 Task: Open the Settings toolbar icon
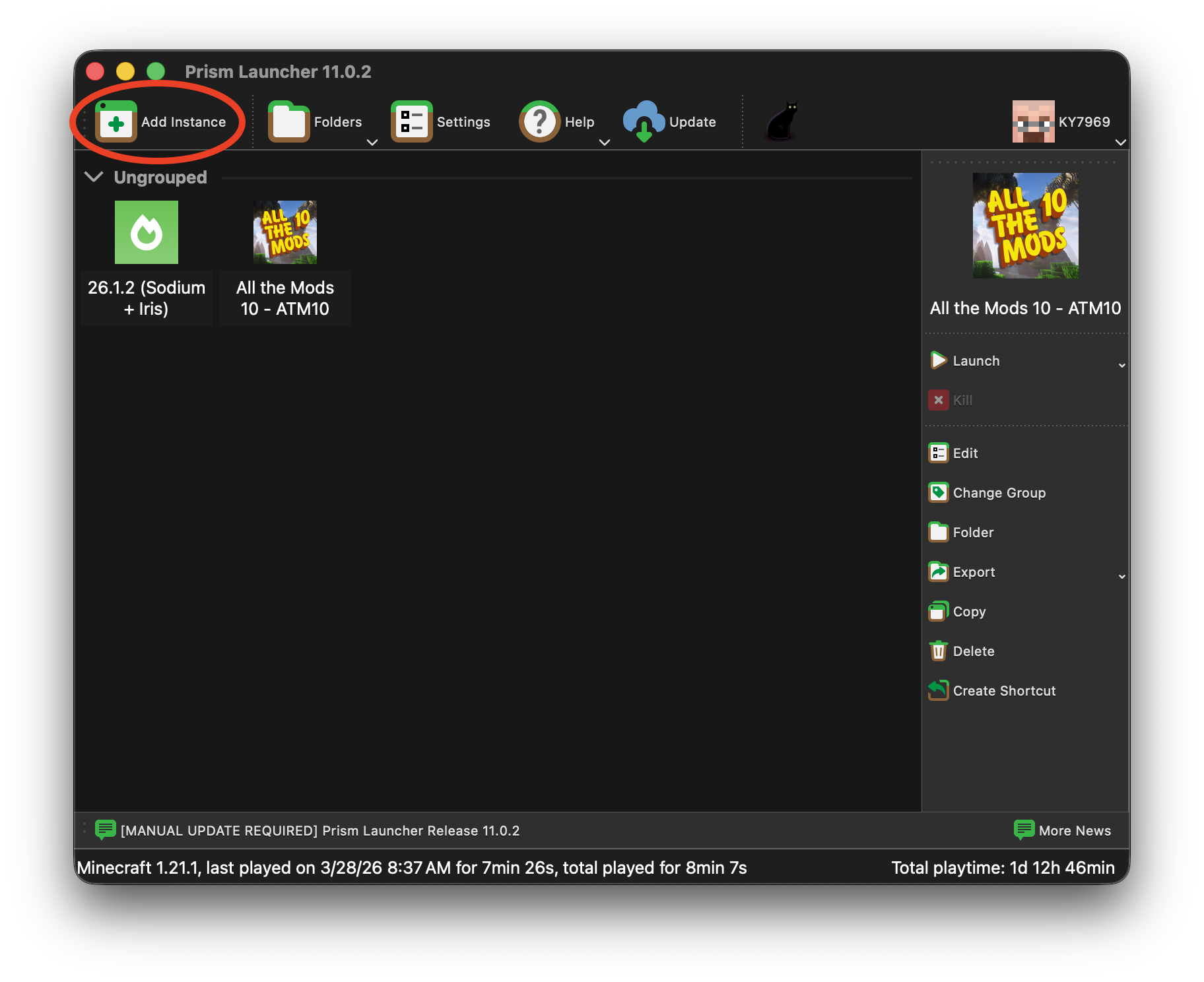click(x=411, y=122)
